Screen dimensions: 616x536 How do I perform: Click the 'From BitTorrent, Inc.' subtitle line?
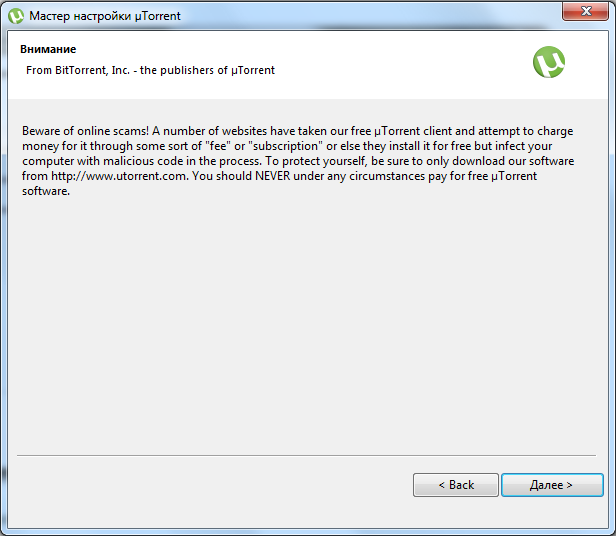click(150, 70)
